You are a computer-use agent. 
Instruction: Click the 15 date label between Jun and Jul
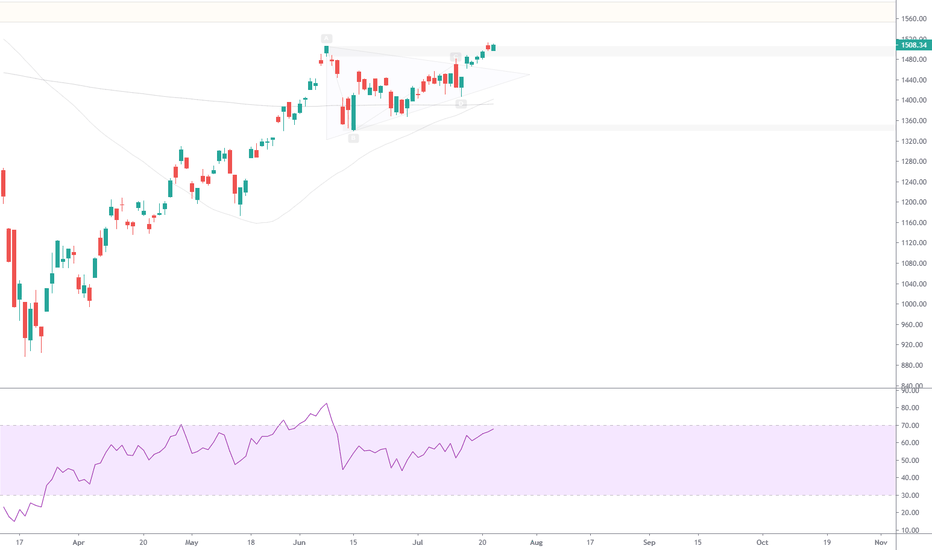pyautogui.click(x=353, y=542)
